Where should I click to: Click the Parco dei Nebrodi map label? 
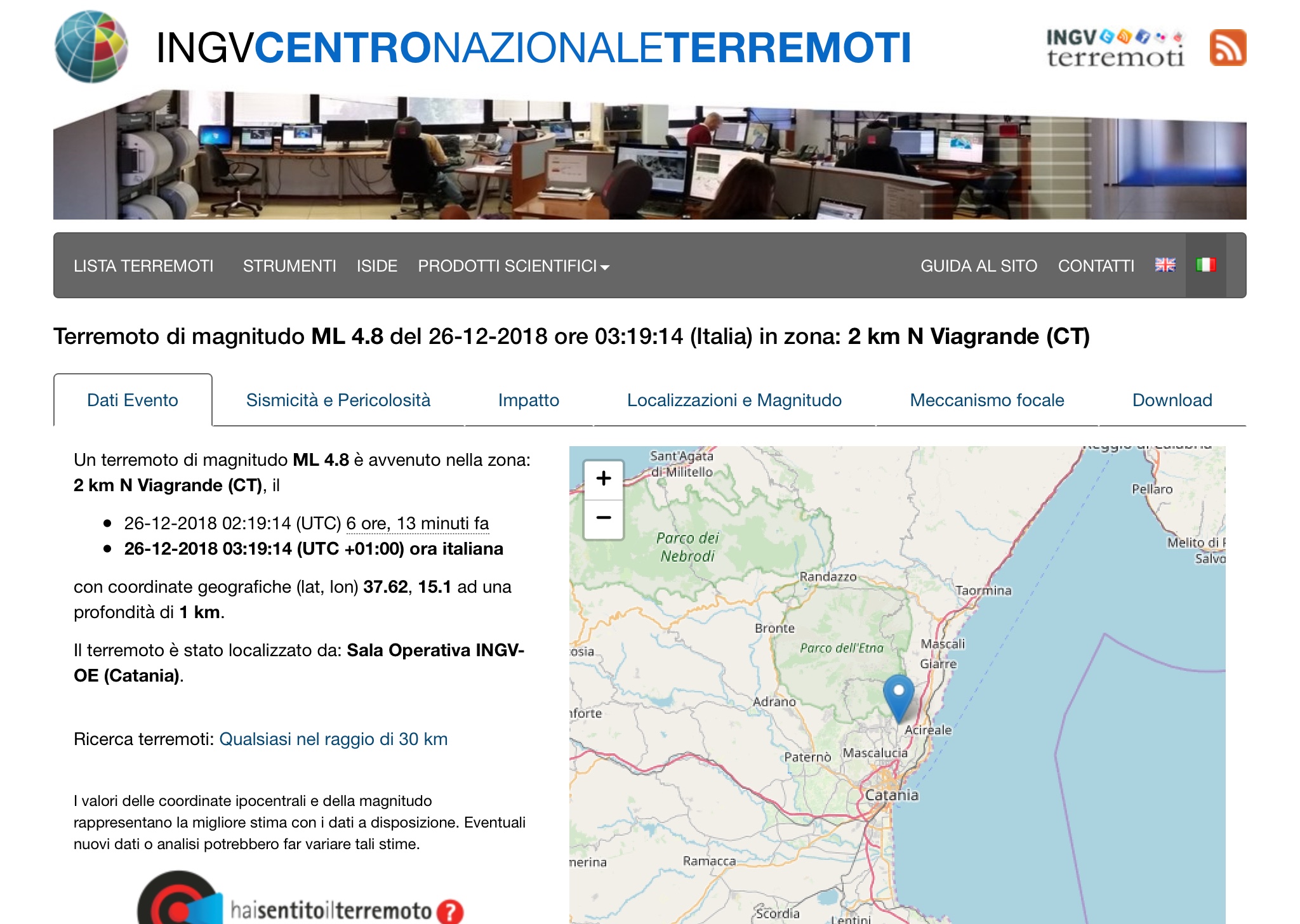click(x=687, y=547)
